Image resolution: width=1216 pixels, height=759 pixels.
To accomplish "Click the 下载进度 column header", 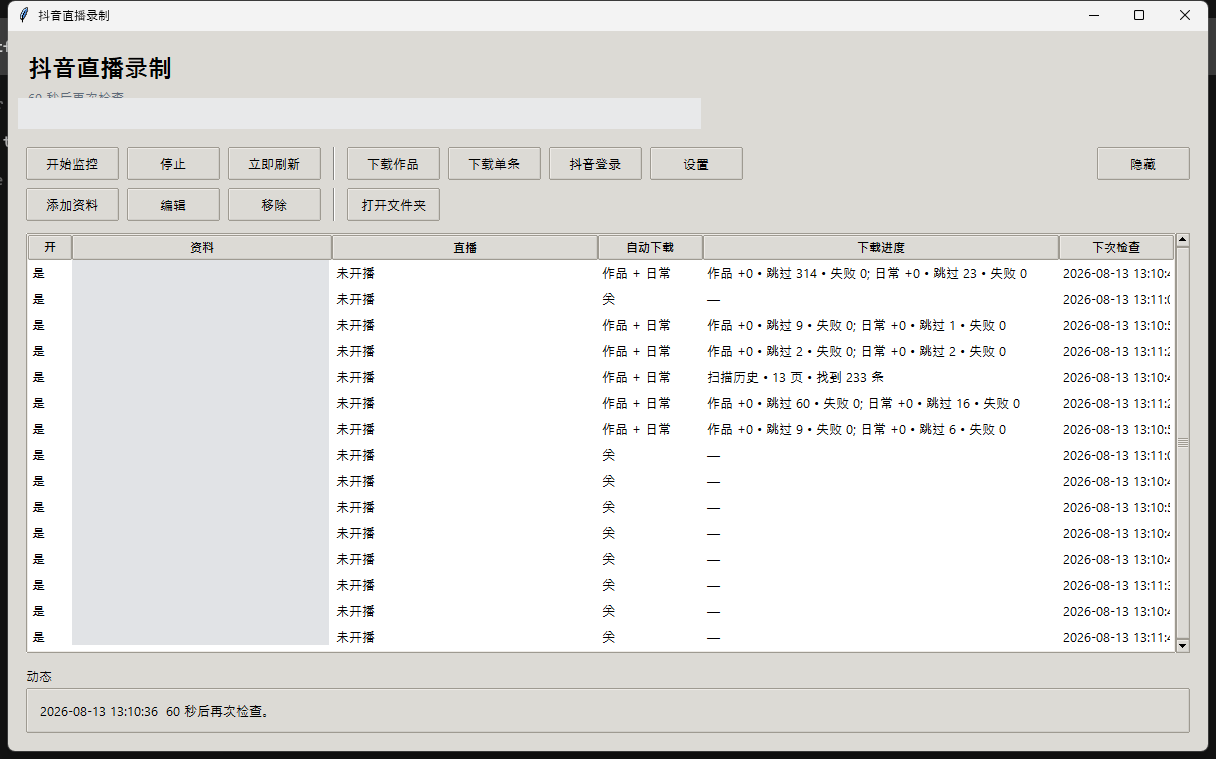I will pyautogui.click(x=881, y=247).
